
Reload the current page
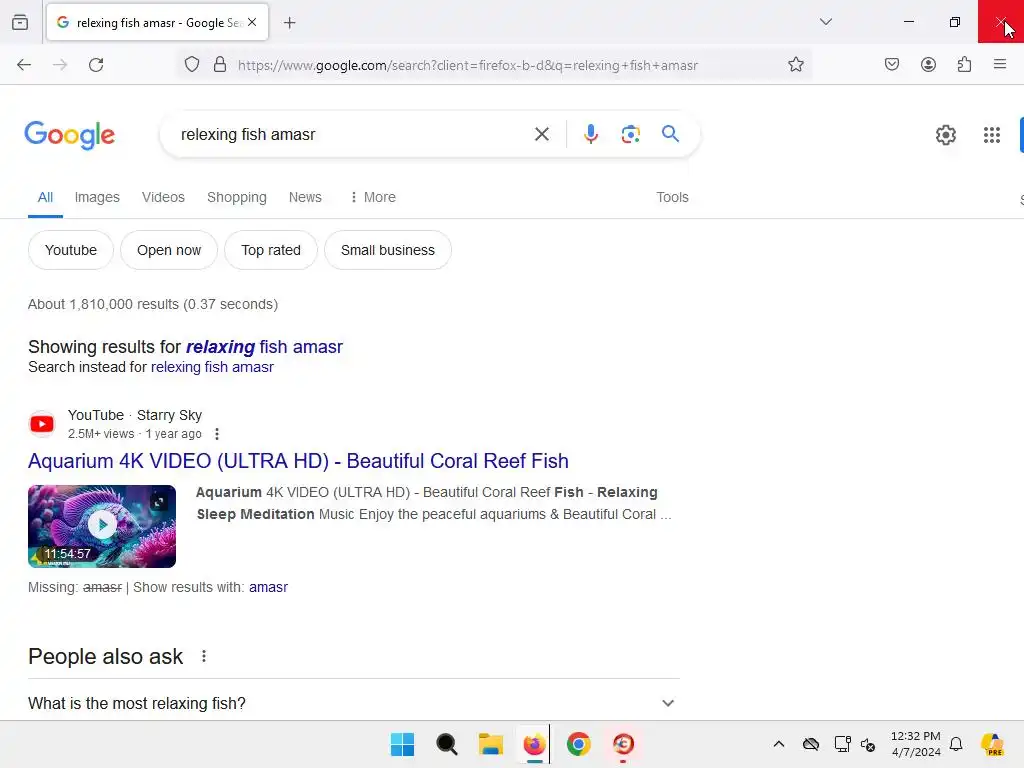96,65
